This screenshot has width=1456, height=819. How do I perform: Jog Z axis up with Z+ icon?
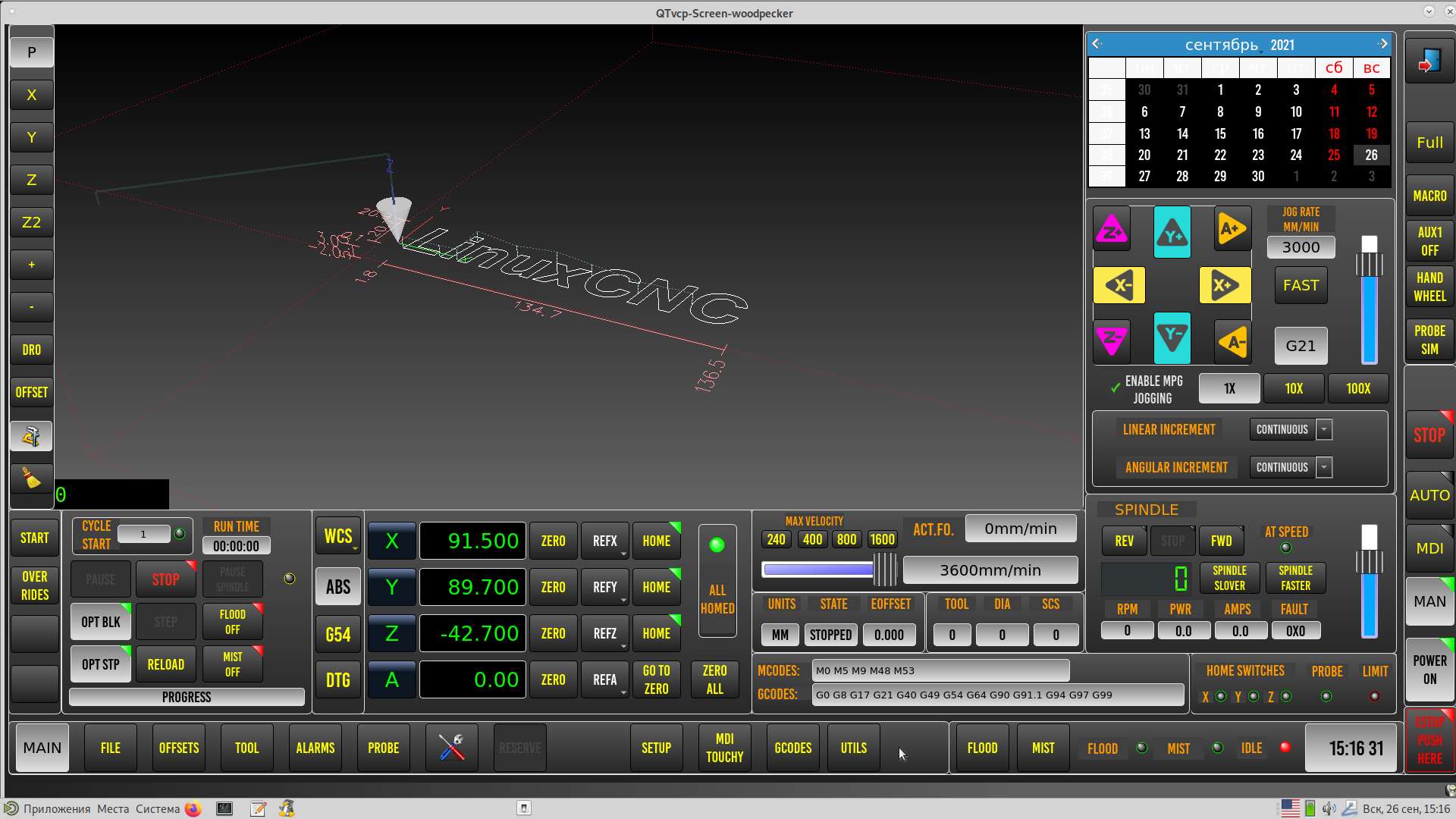click(1112, 229)
